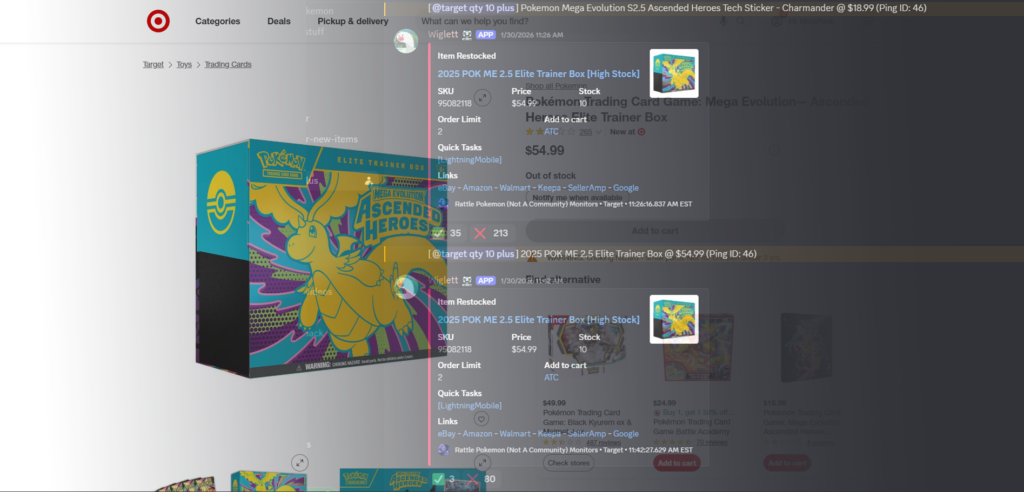Open the Google link in second embed
1024x492 pixels.
tap(625, 434)
